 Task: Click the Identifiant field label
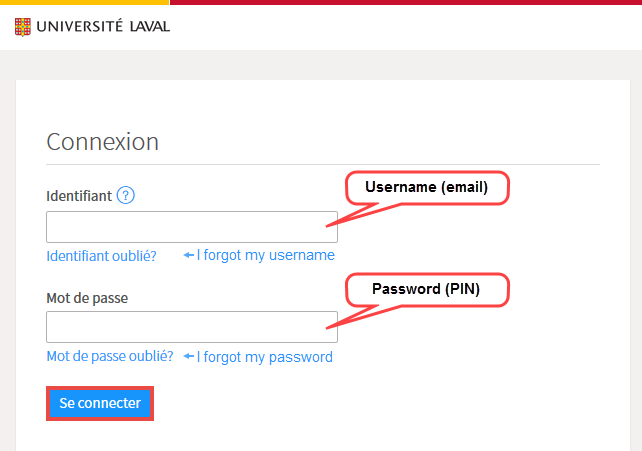point(79,196)
